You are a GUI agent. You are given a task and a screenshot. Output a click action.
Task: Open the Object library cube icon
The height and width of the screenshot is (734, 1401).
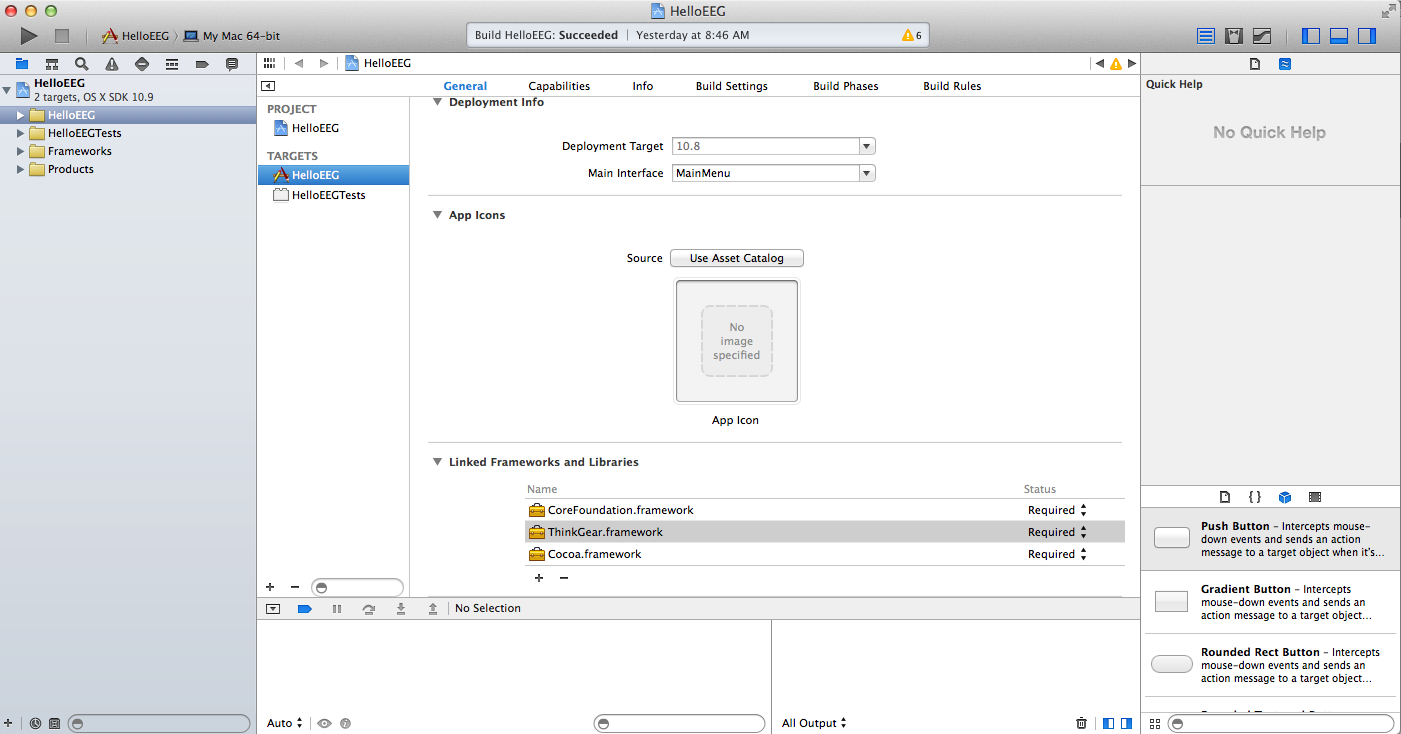(x=1285, y=497)
